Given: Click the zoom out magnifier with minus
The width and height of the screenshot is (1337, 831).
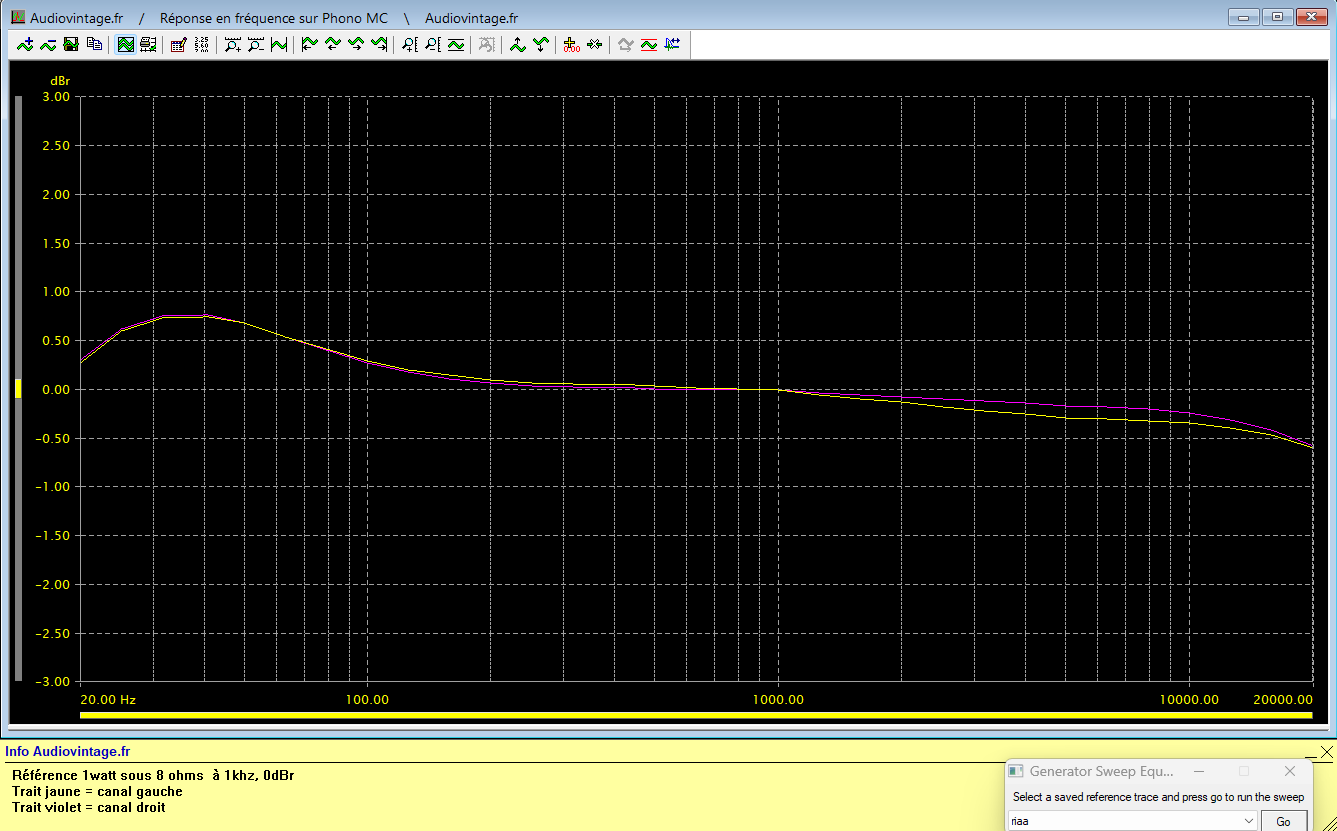Looking at the screenshot, I should click(256, 44).
